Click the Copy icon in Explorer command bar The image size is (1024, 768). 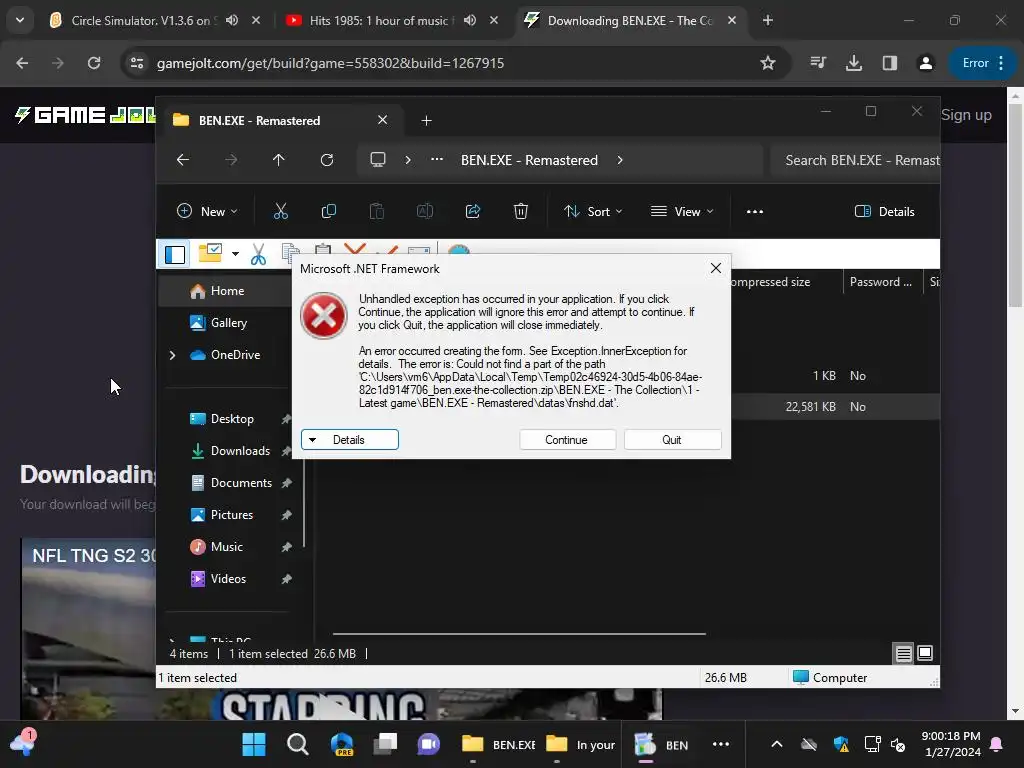[x=328, y=212]
